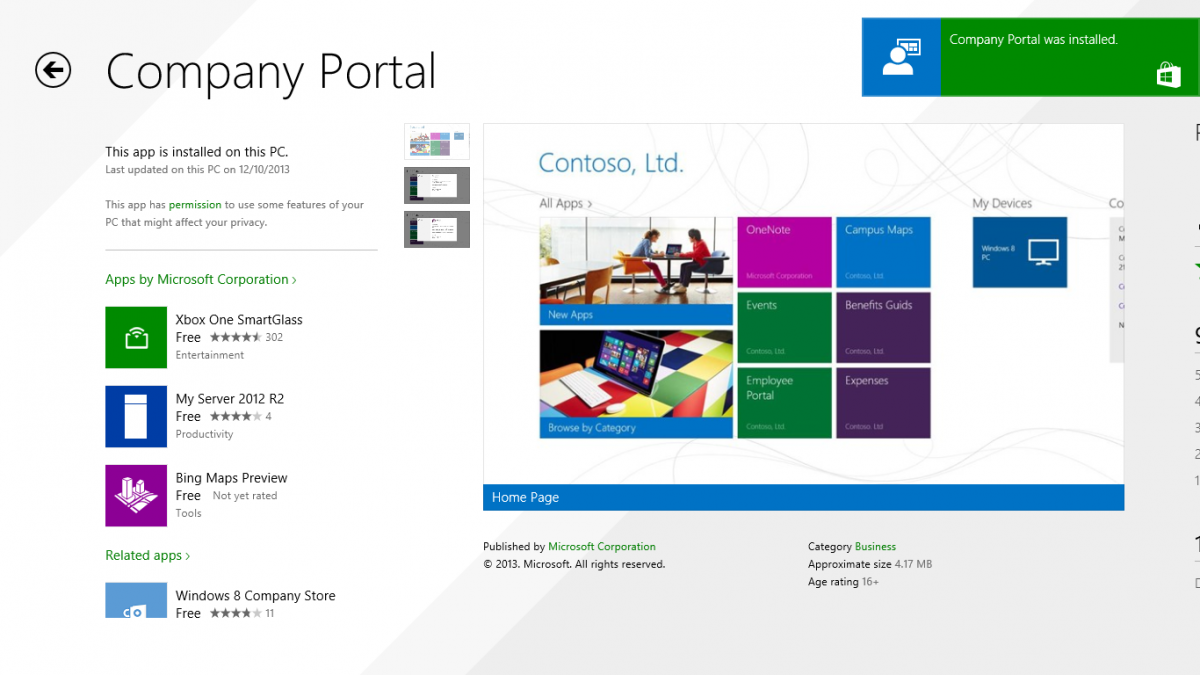Image resolution: width=1200 pixels, height=675 pixels.
Task: Click Xbox One SmartGlass star rating
Action: [236, 338]
